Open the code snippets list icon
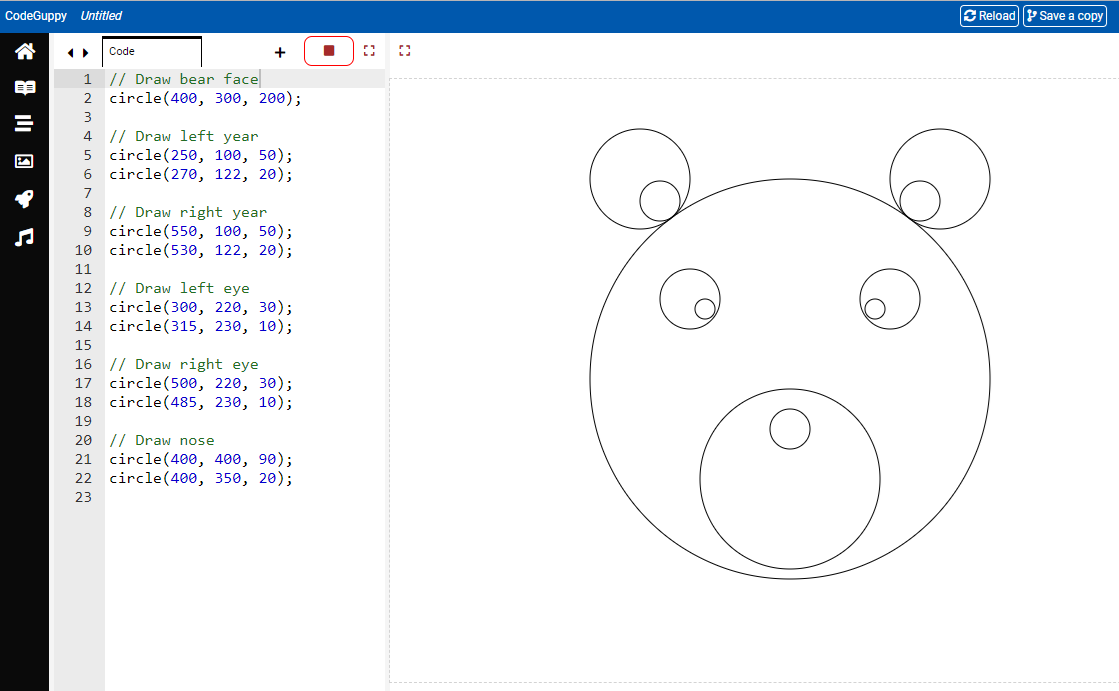Image resolution: width=1119 pixels, height=691 pixels. point(24,123)
